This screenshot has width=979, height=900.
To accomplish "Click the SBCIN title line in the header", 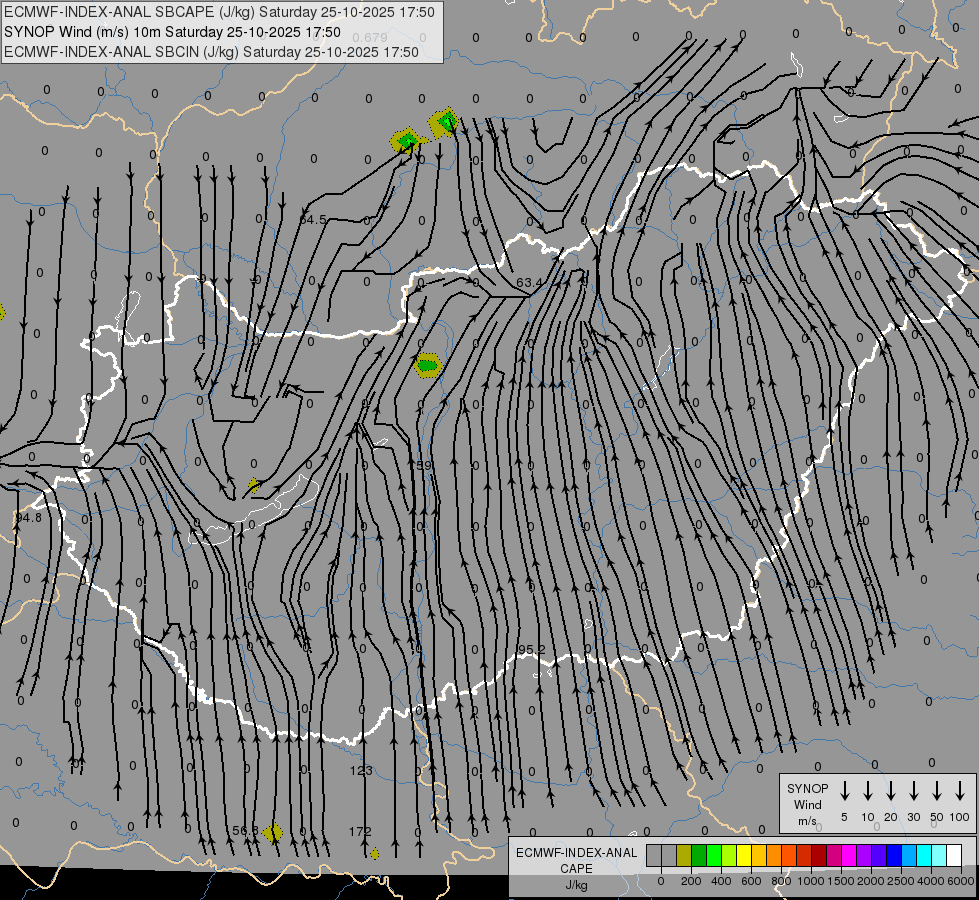I will point(211,52).
